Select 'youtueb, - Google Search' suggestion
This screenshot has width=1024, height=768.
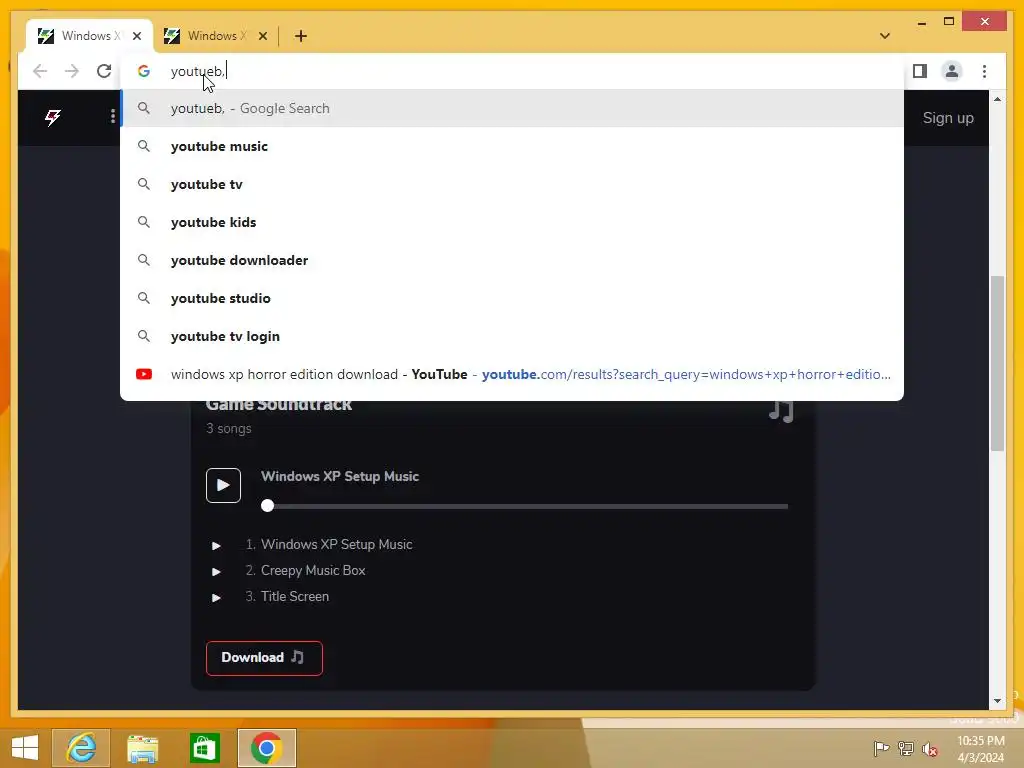coord(512,108)
